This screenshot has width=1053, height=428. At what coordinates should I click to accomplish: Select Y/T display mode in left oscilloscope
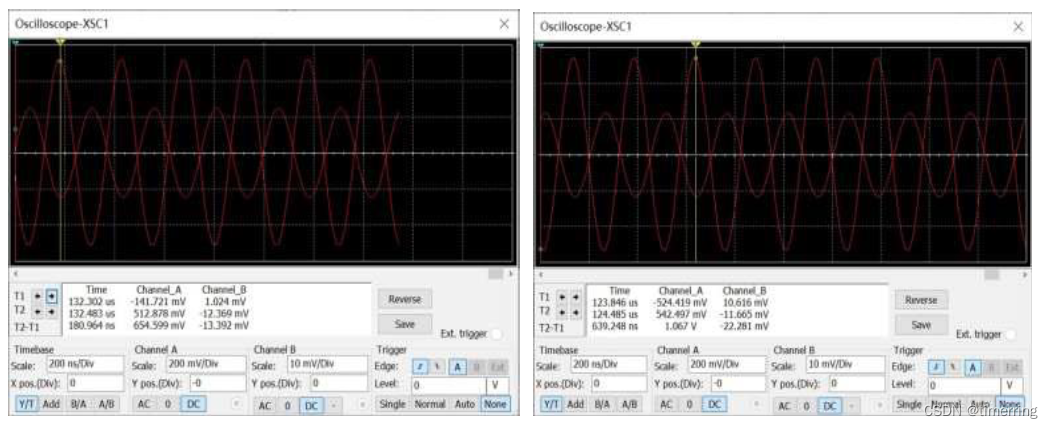[x=27, y=404]
